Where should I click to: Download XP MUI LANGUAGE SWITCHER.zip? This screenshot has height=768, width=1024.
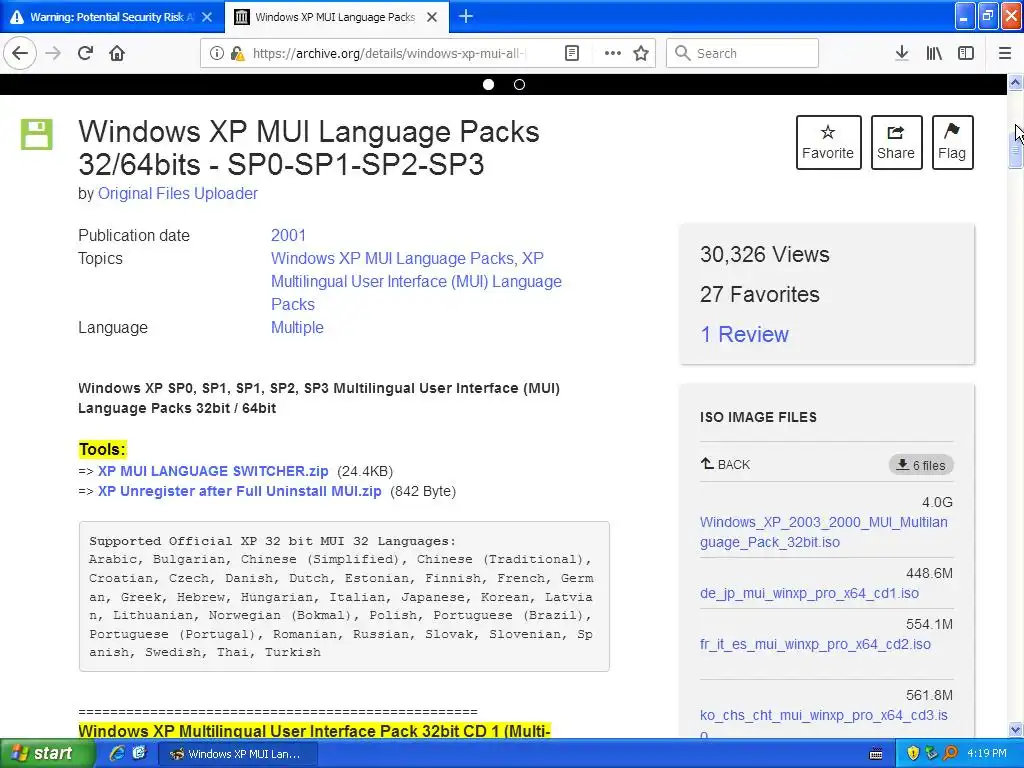coord(213,471)
